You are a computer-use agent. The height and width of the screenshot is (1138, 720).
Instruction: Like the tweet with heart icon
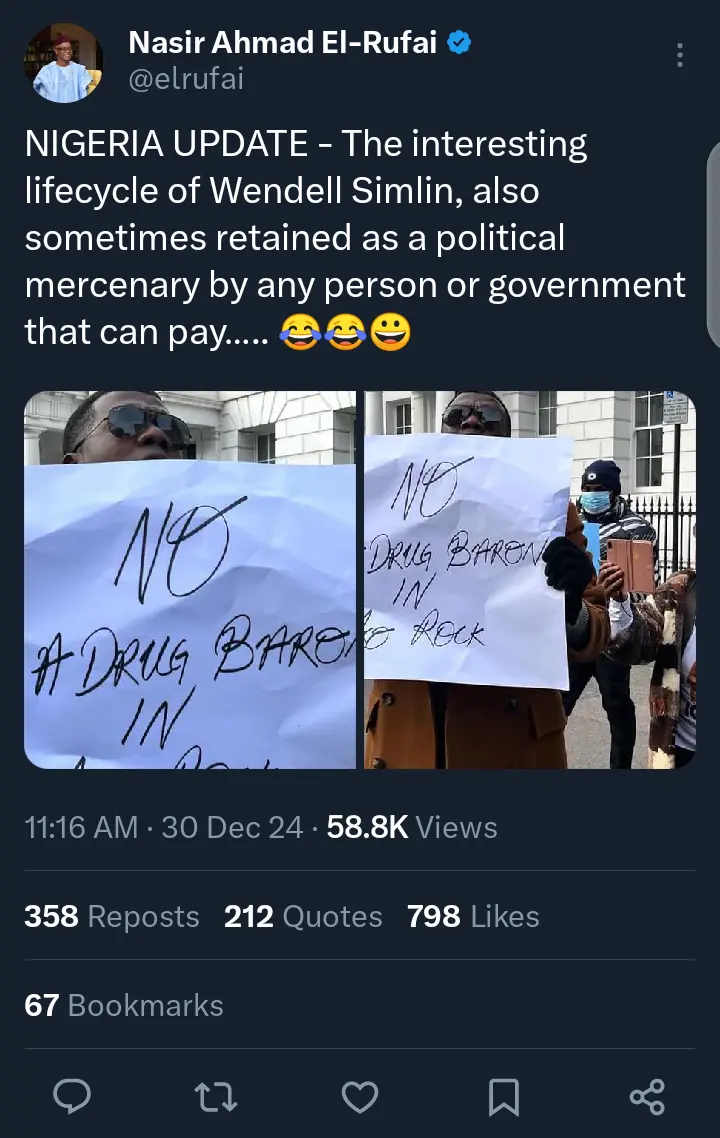[x=360, y=1097]
